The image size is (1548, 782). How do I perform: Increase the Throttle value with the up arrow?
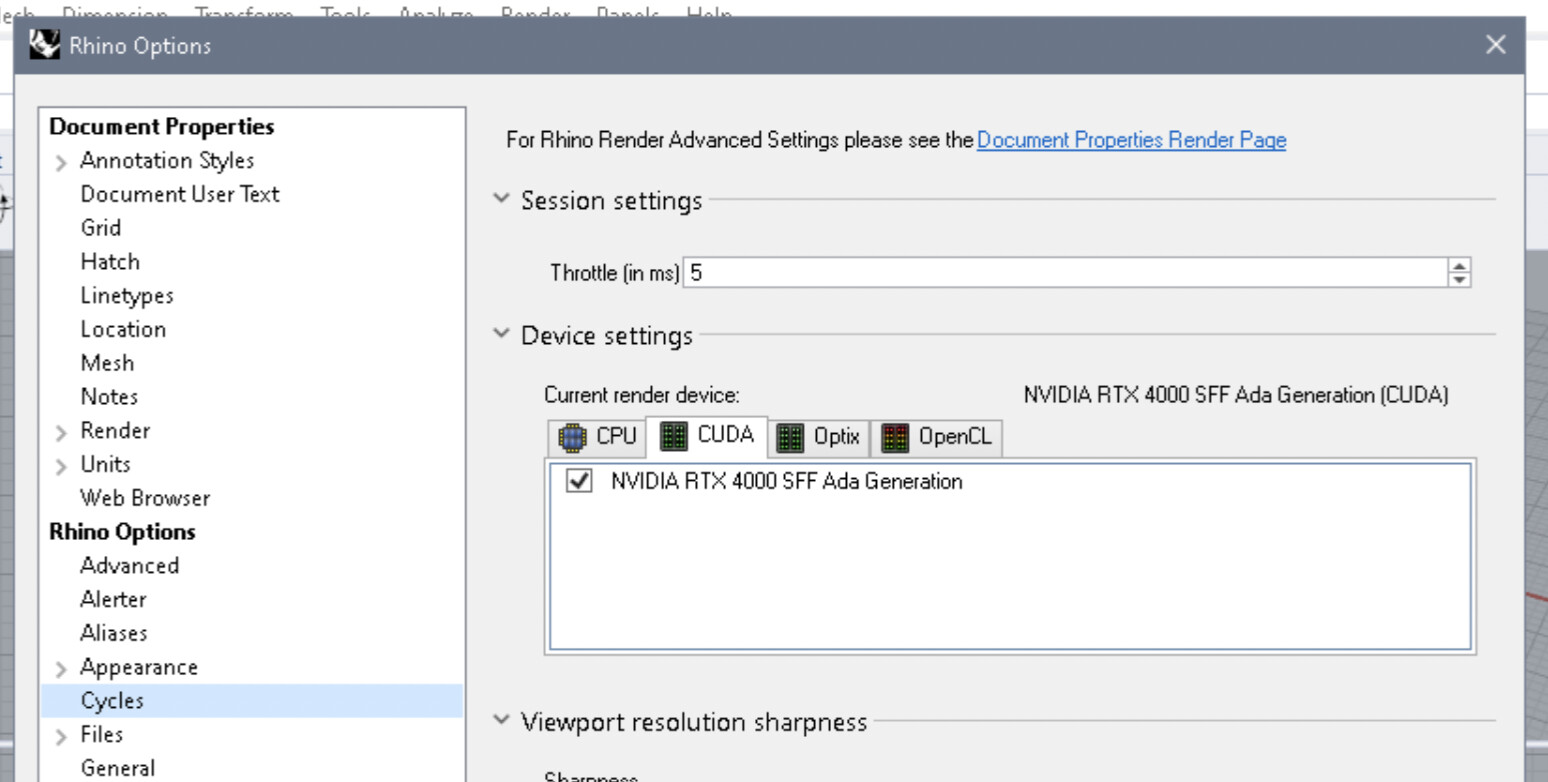click(x=1460, y=266)
